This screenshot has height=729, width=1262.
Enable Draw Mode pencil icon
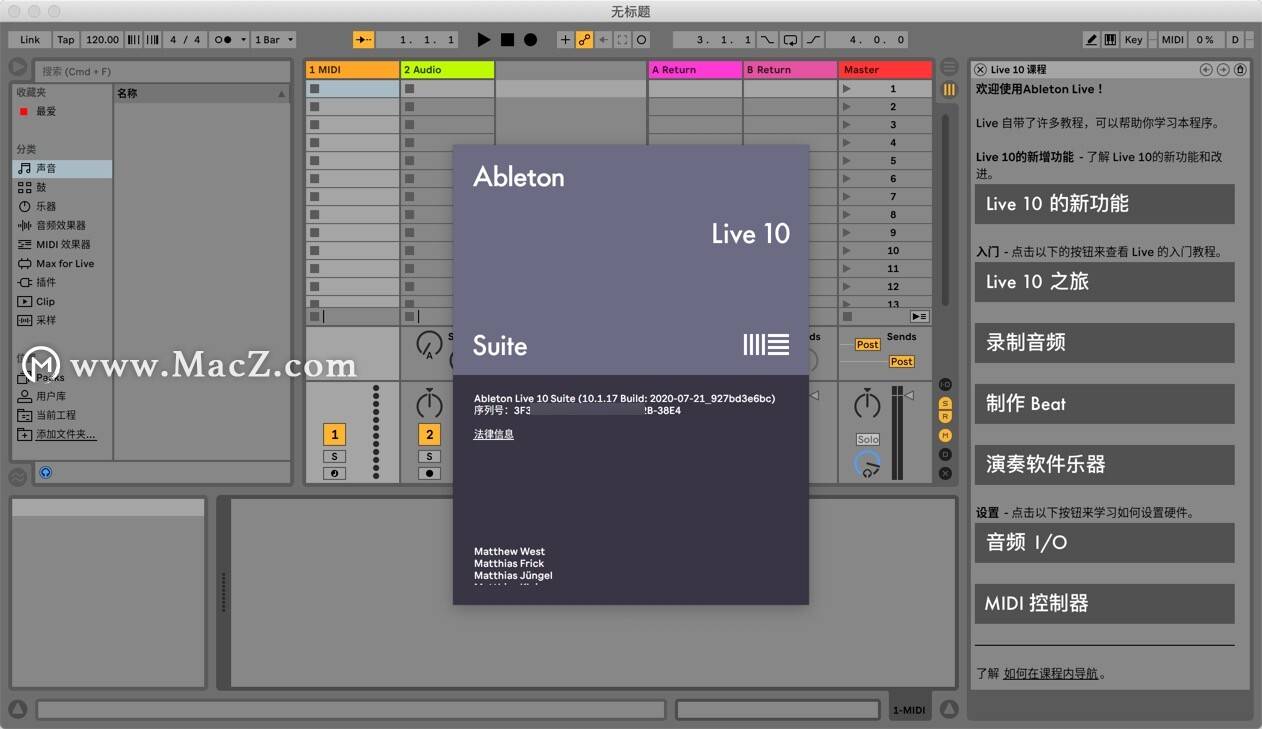click(1091, 40)
